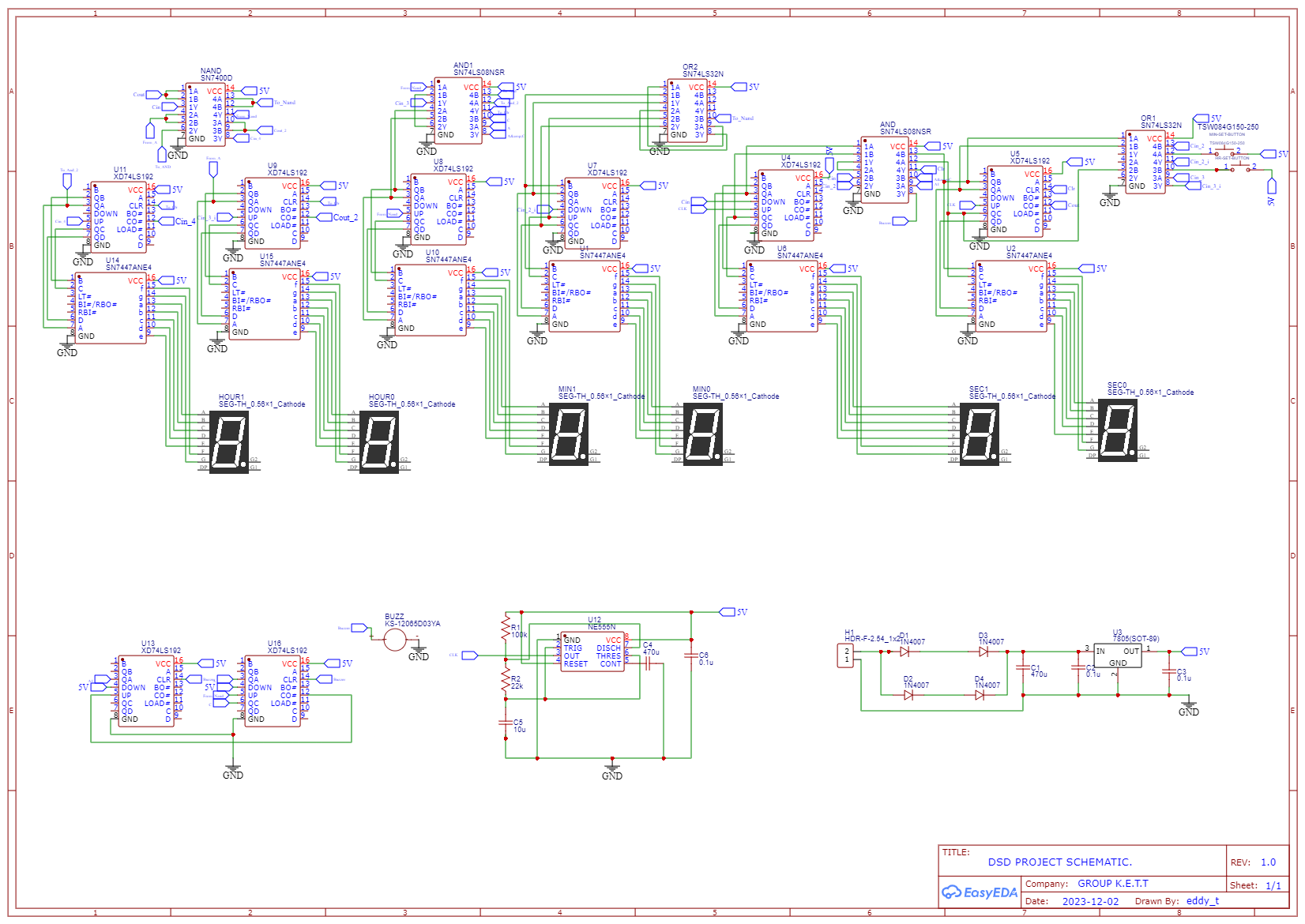Click the REV value '1.0'
Viewport: 1305px width, 924px height.
(1268, 862)
